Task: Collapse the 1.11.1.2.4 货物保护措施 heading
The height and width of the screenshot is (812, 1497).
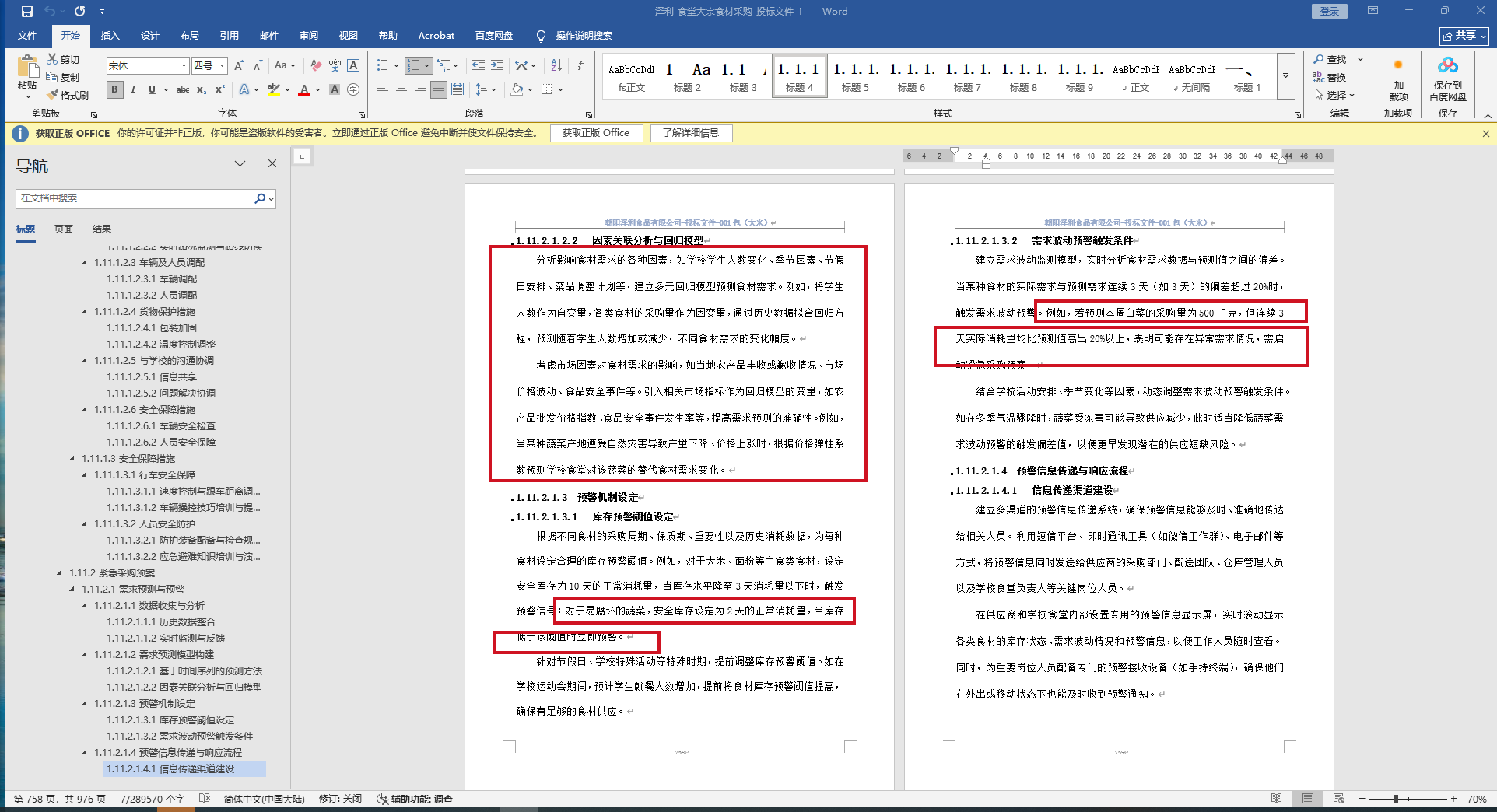Action: tap(85, 311)
